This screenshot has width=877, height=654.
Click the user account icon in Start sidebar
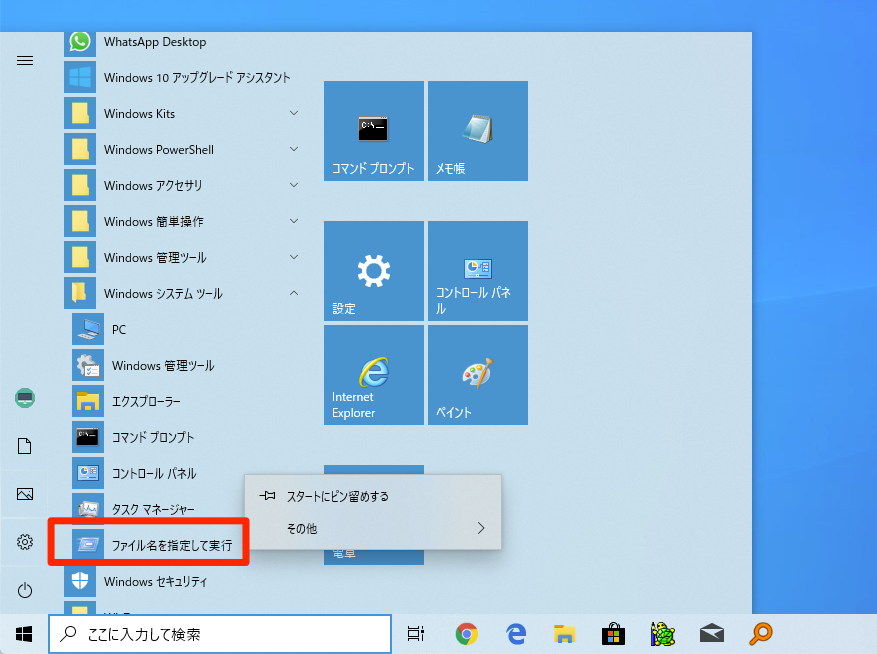[x=25, y=398]
